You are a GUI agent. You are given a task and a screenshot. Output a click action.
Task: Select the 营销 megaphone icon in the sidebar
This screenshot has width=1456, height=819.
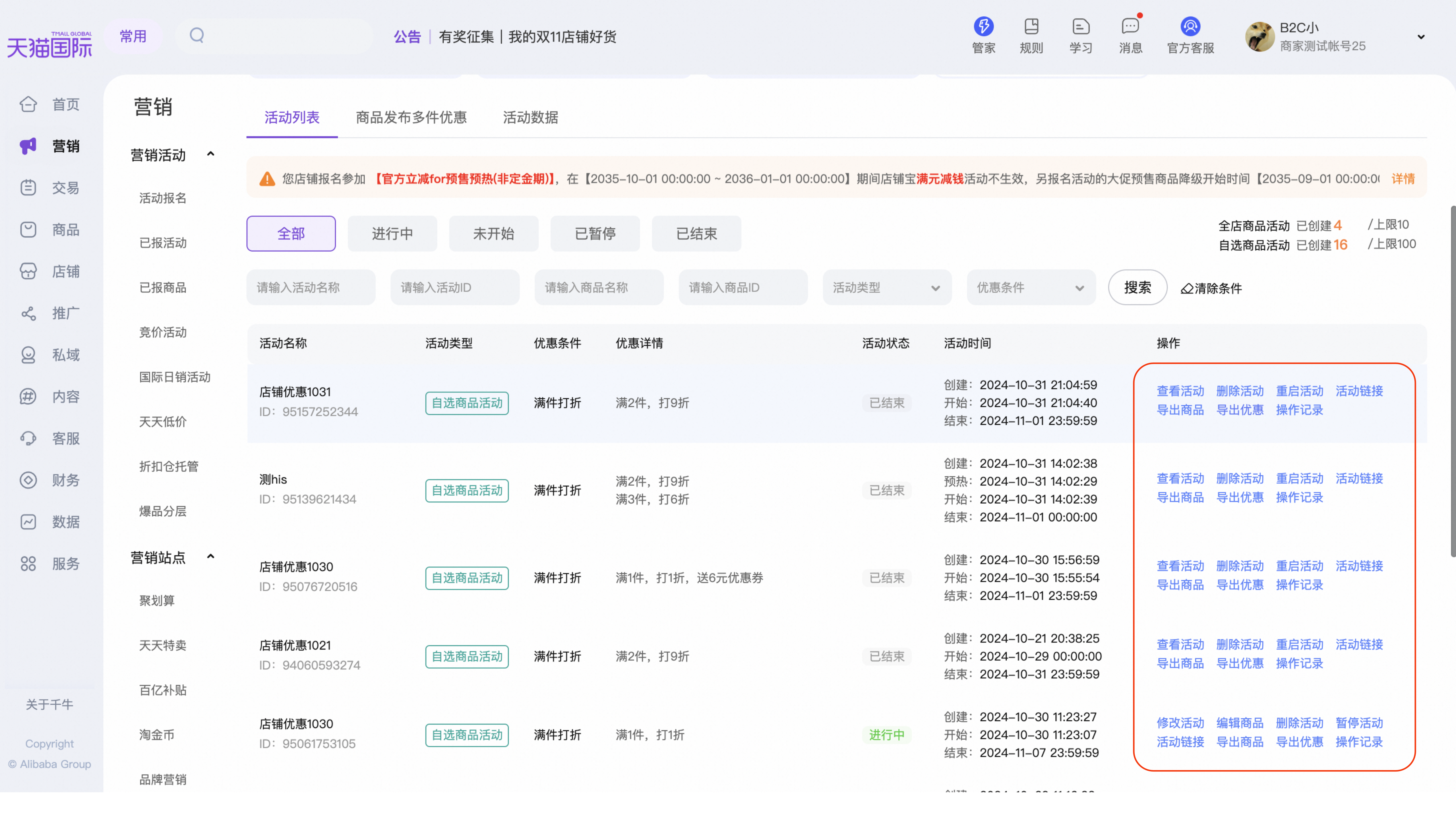point(28,146)
